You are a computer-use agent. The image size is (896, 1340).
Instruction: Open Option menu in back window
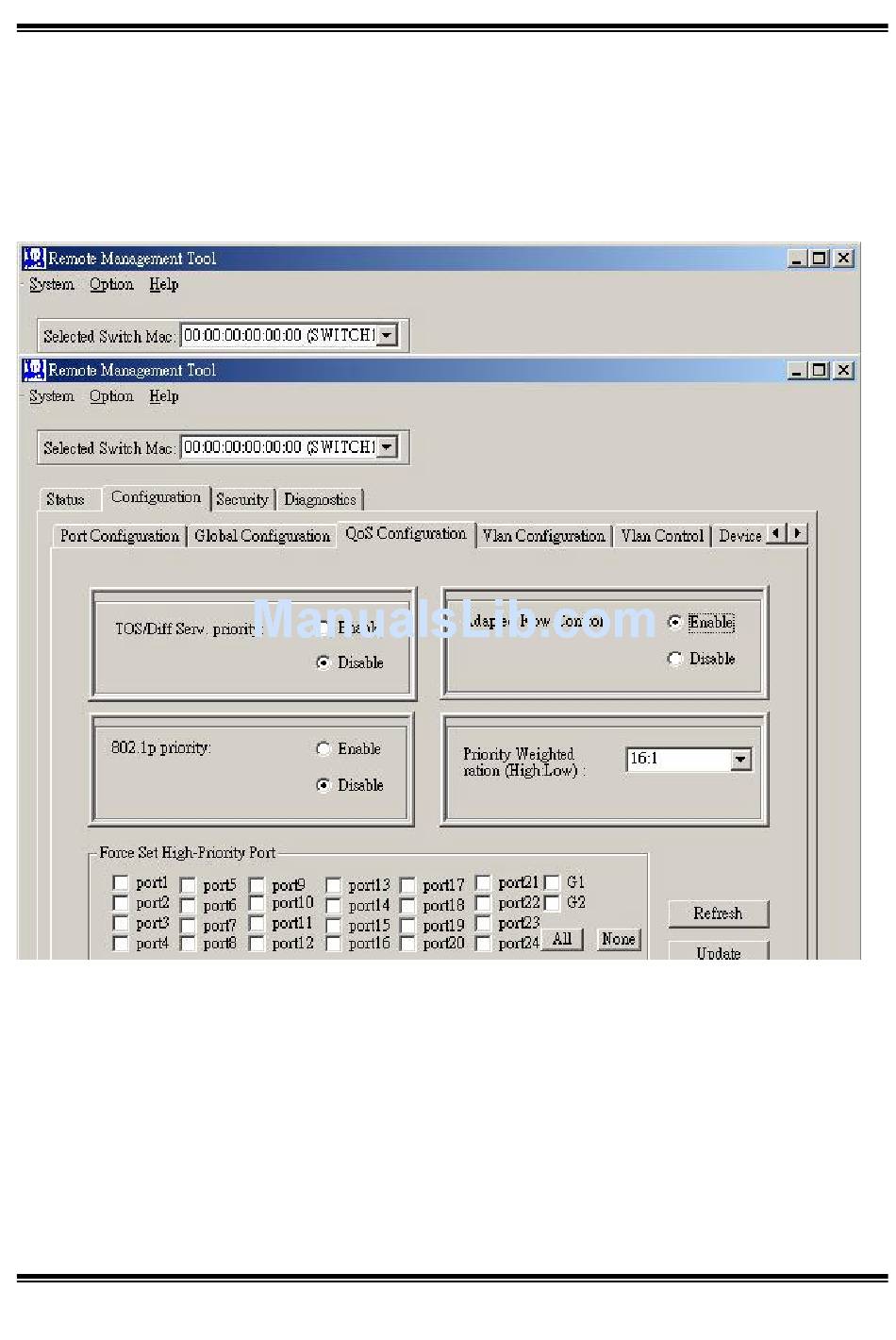111,284
